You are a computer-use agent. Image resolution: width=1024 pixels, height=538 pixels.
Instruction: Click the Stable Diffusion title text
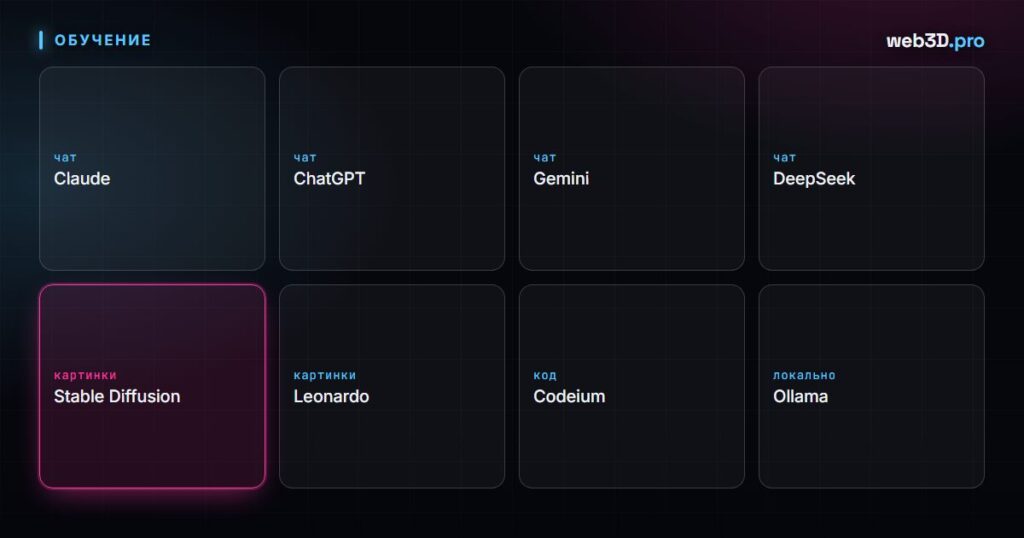click(x=117, y=396)
